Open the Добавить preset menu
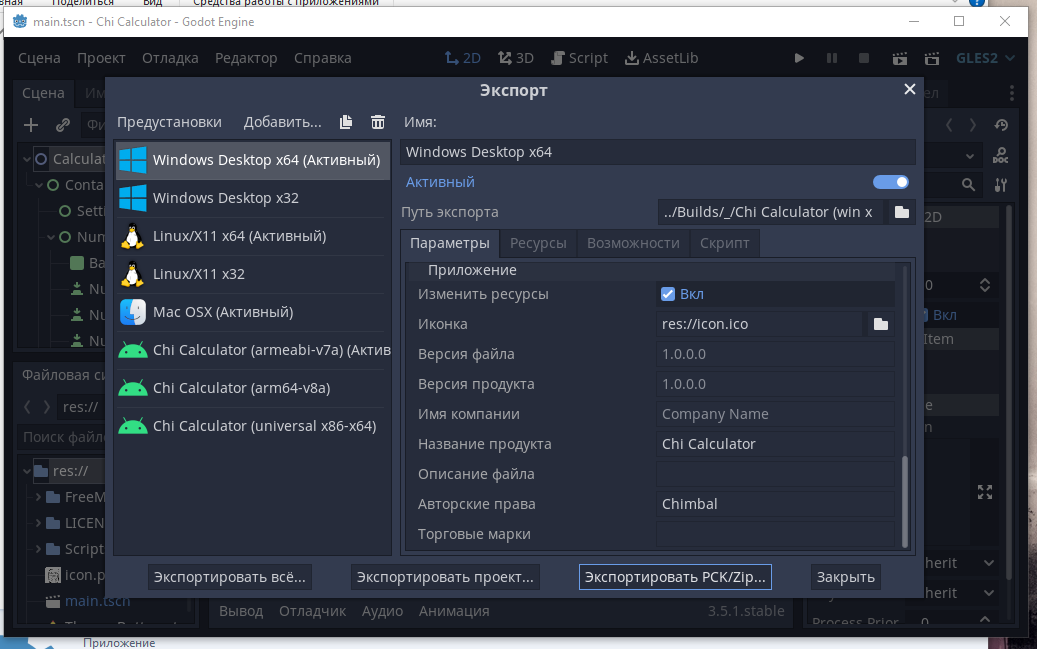 [x=282, y=122]
